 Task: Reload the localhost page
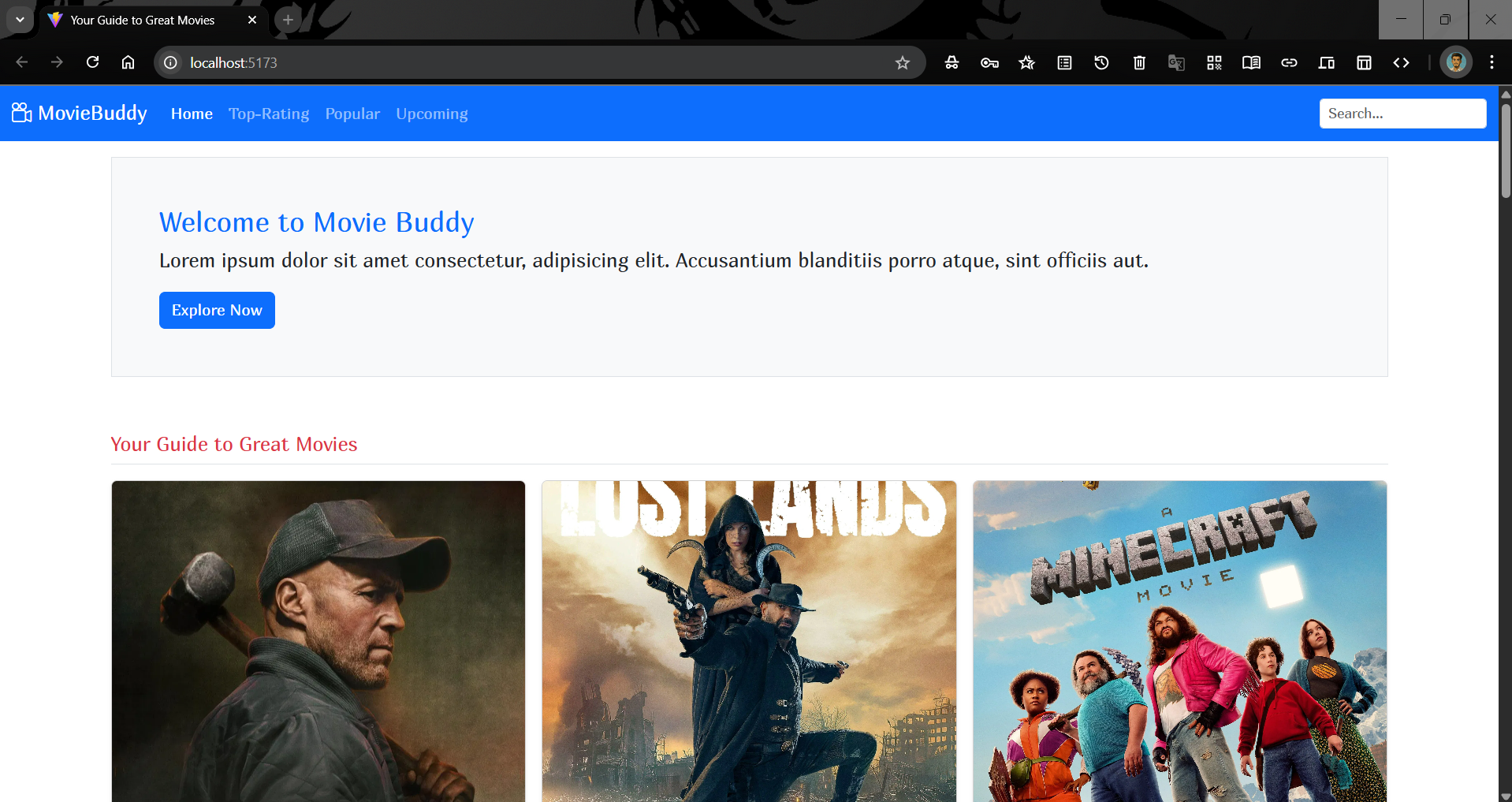pyautogui.click(x=92, y=62)
